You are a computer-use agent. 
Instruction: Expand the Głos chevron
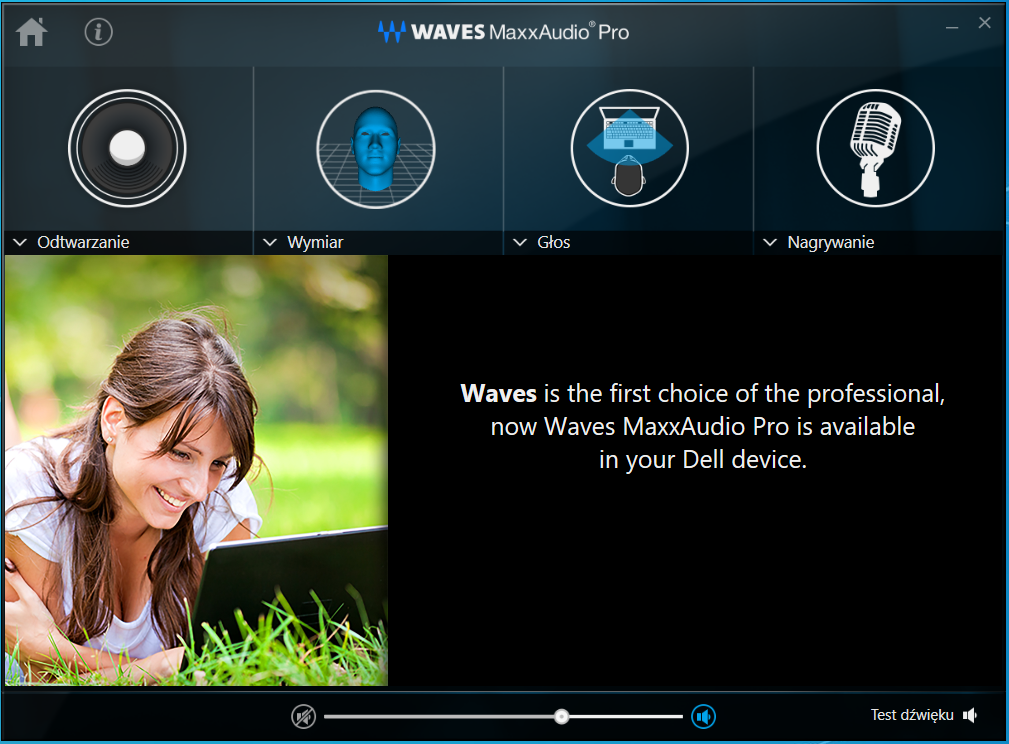520,243
